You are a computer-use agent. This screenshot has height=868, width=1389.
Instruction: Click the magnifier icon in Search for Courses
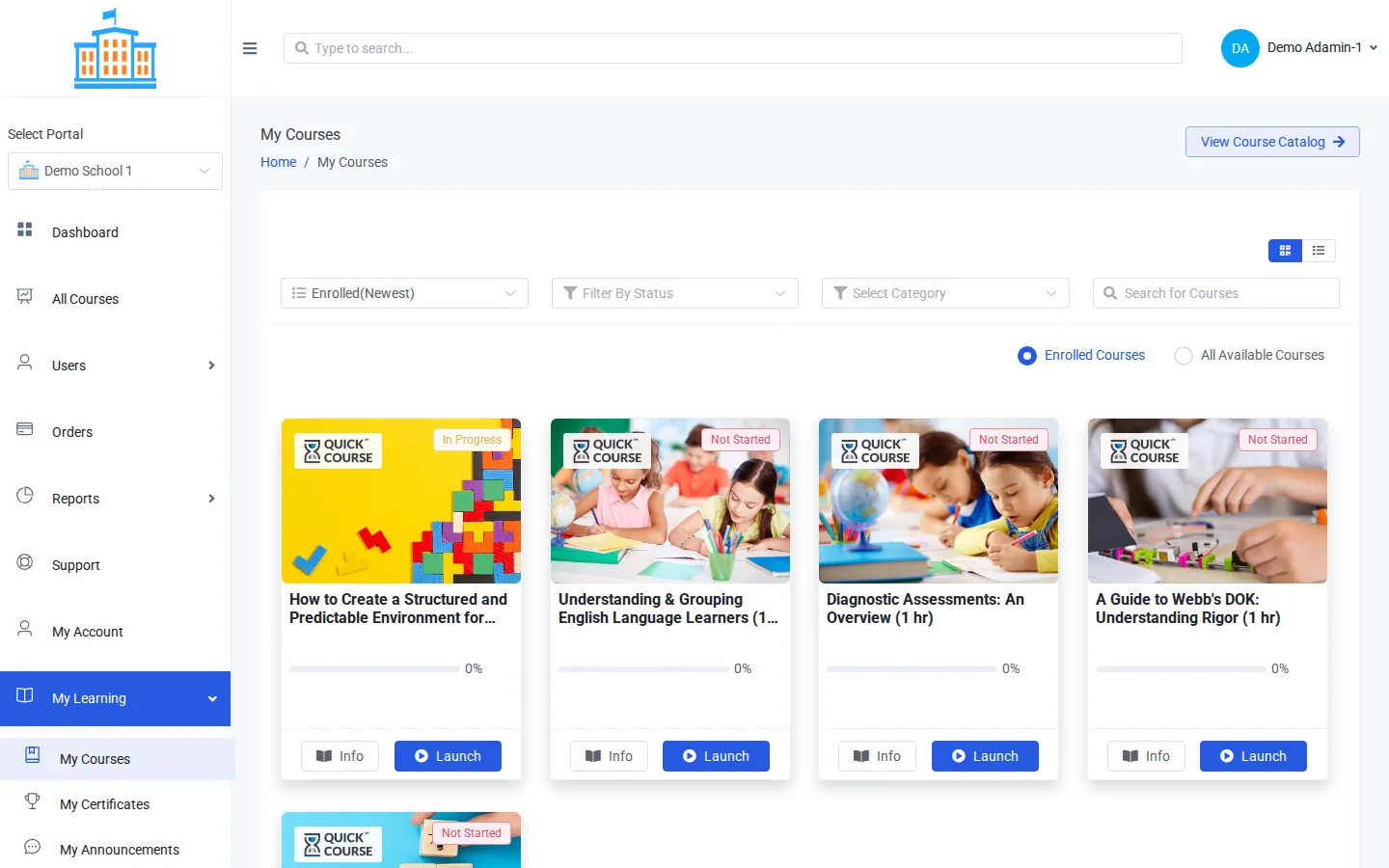1110,293
